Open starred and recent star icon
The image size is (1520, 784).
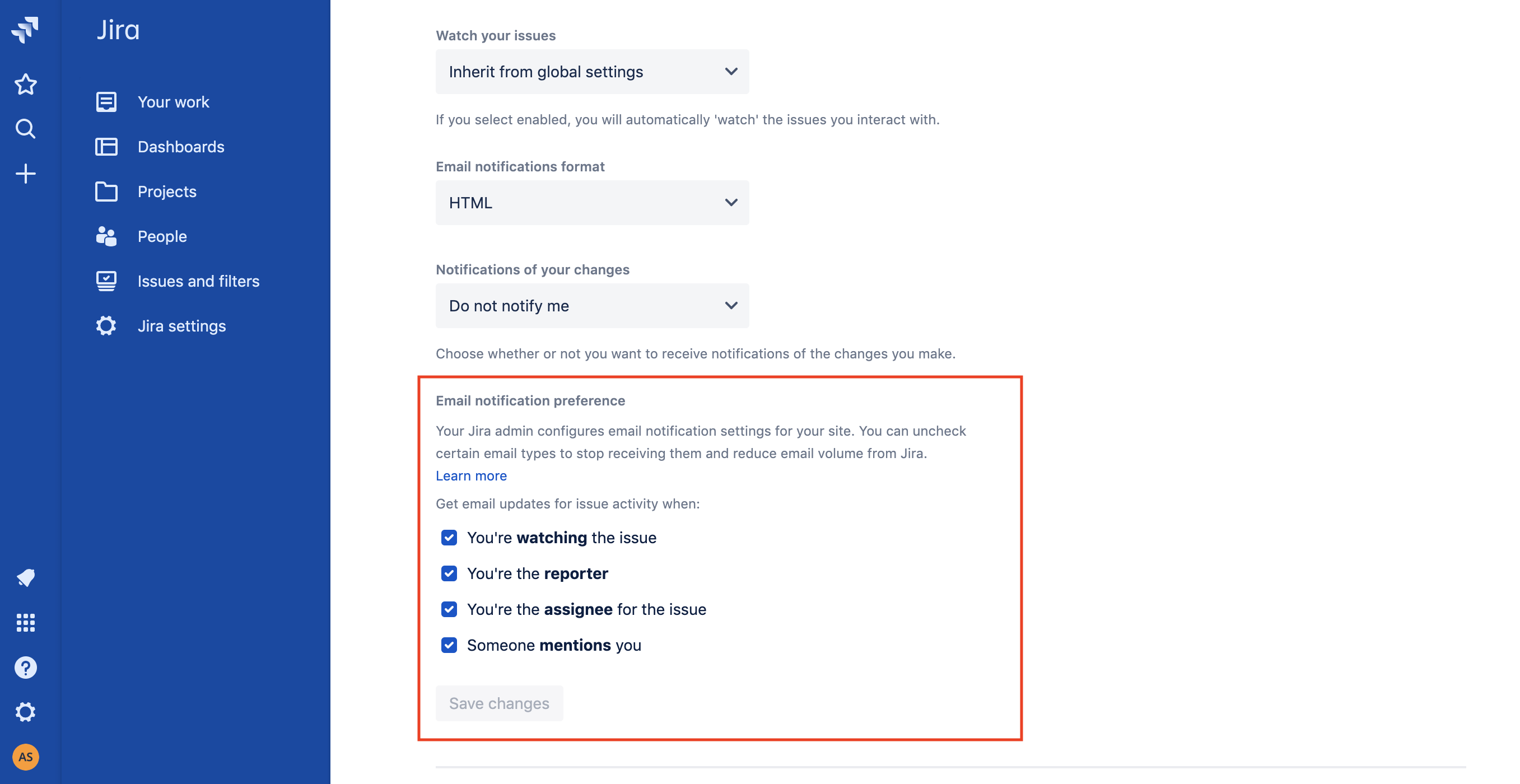[x=25, y=85]
